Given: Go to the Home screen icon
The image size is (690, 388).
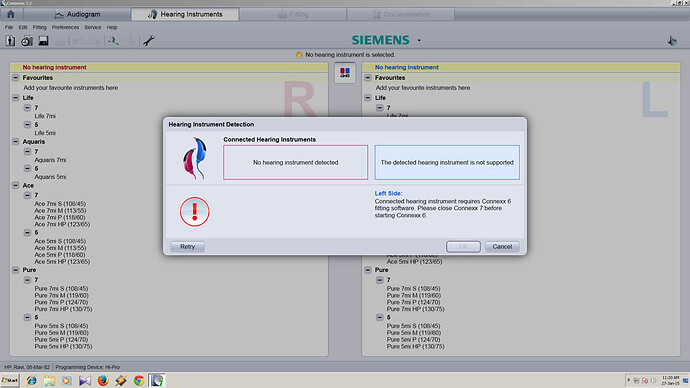Looking at the screenshot, I should point(11,14).
